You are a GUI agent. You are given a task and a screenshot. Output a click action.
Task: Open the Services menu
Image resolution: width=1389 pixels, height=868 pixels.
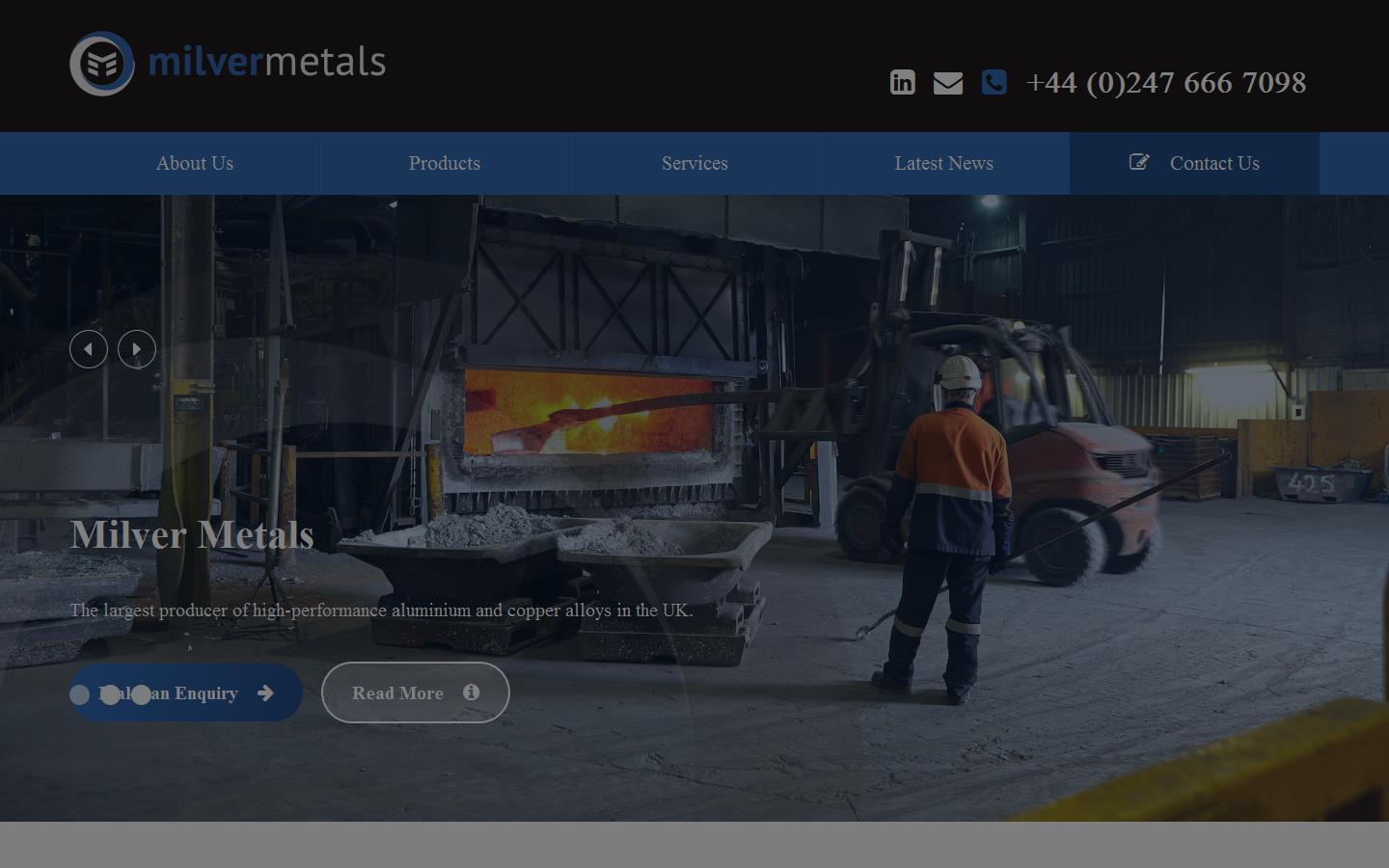694,163
